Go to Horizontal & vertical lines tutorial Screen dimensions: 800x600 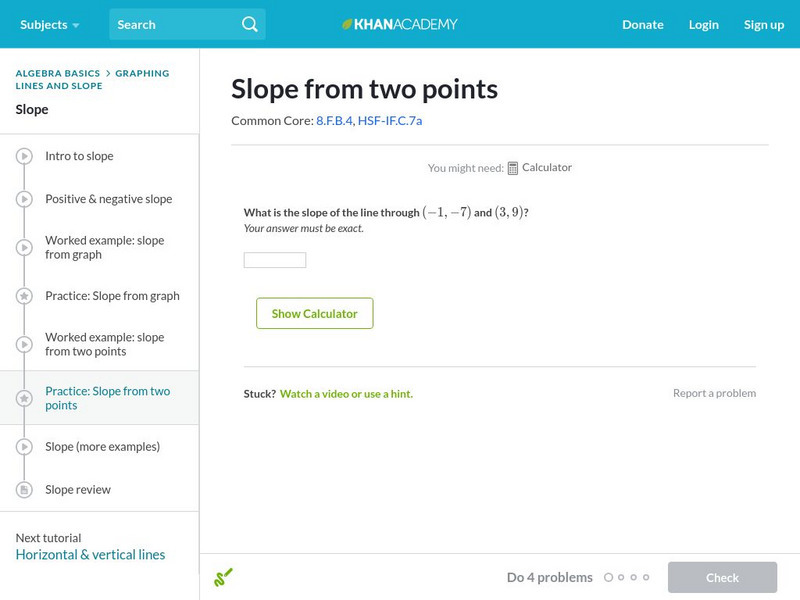tap(90, 555)
